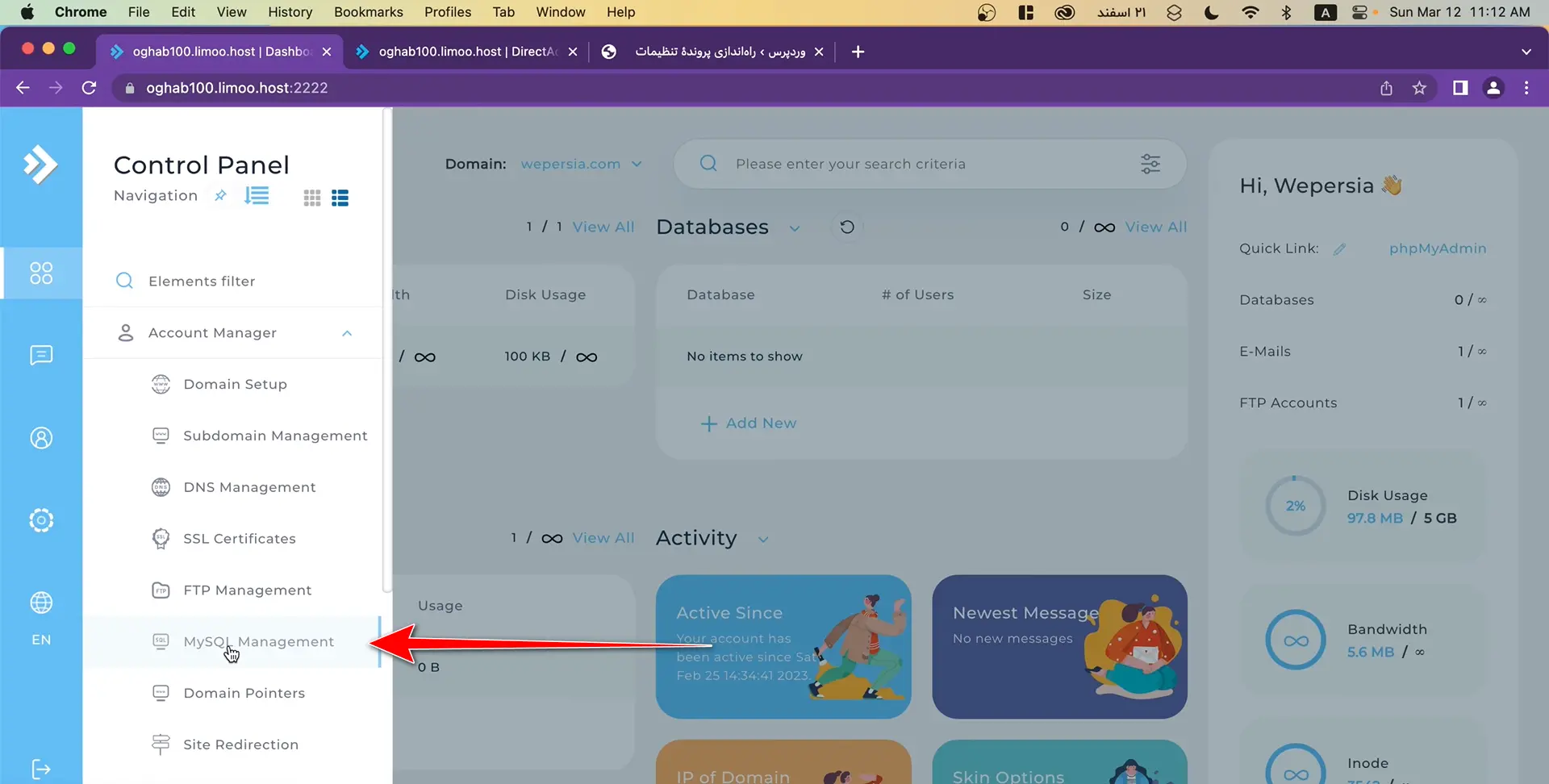Sort by Size column header
1549x784 pixels.
(1096, 294)
